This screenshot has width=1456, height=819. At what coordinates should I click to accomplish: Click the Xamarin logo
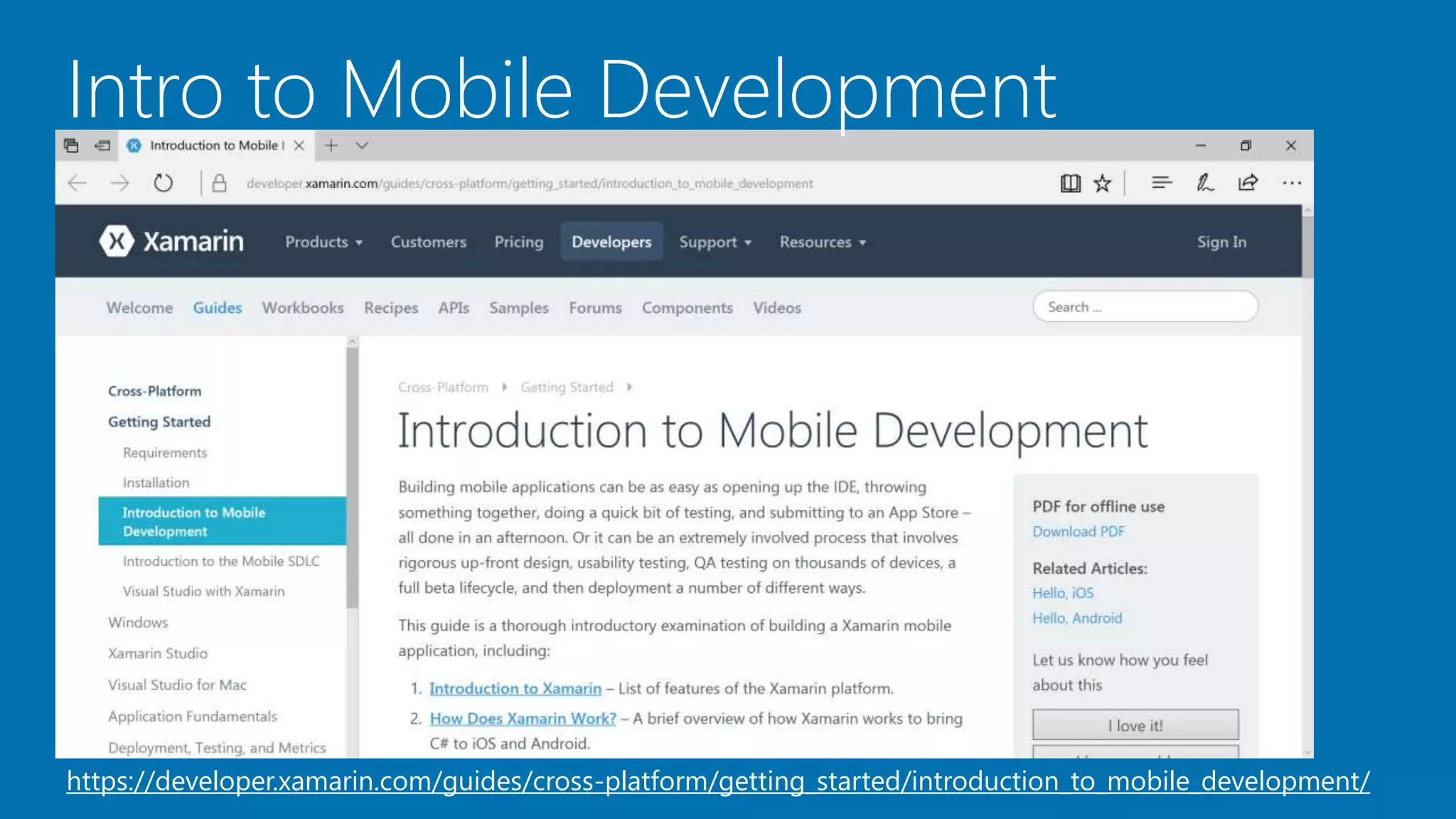click(x=171, y=242)
